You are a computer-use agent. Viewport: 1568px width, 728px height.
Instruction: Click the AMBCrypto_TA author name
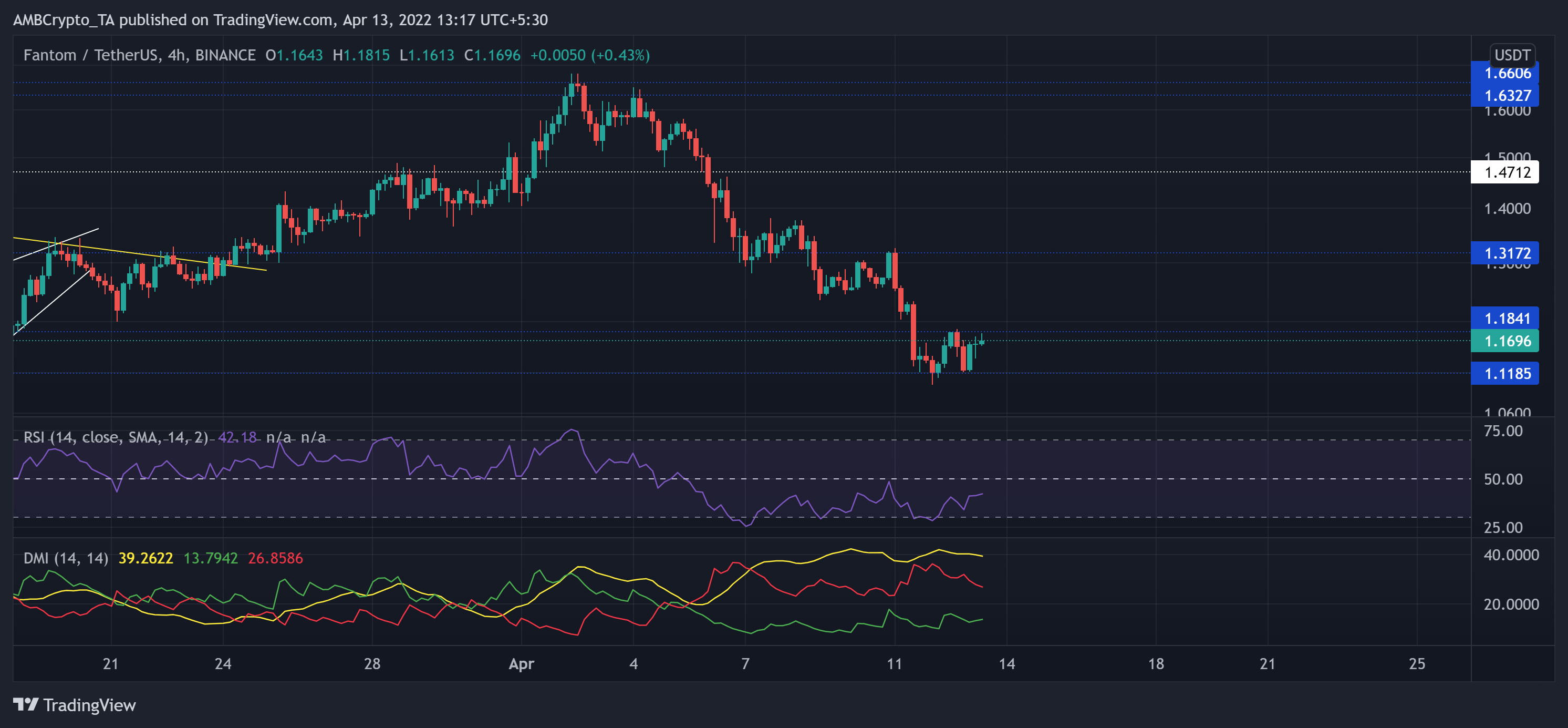(x=65, y=19)
